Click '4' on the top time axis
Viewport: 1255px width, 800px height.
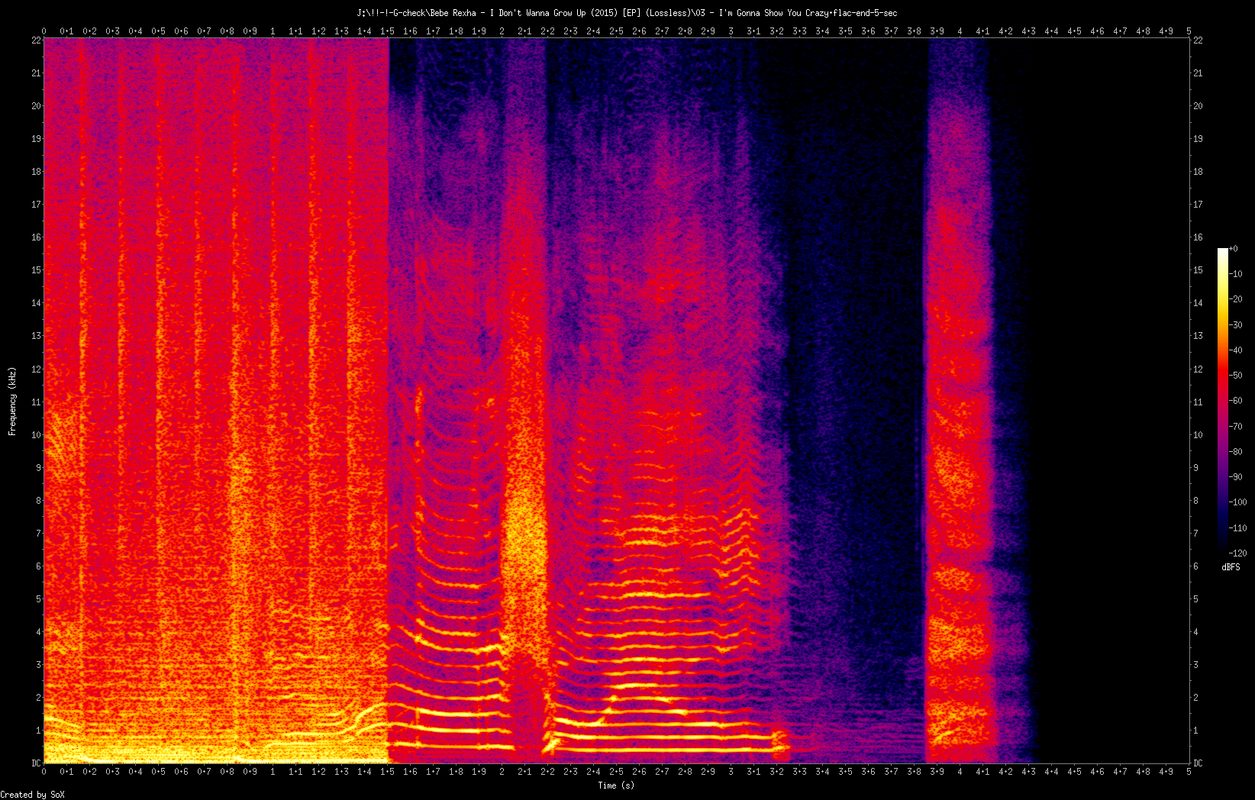960,31
